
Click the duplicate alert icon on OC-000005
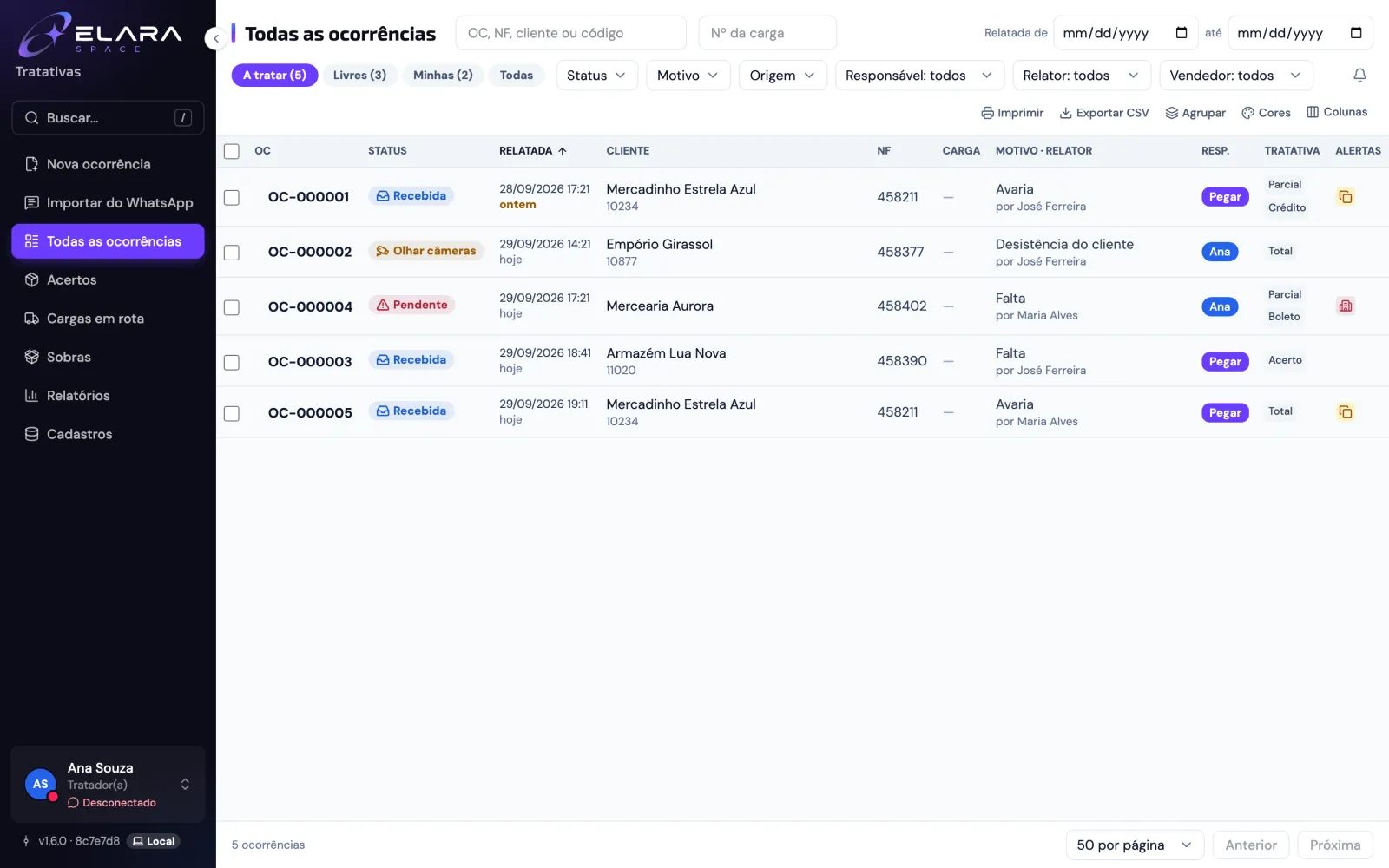[1345, 412]
